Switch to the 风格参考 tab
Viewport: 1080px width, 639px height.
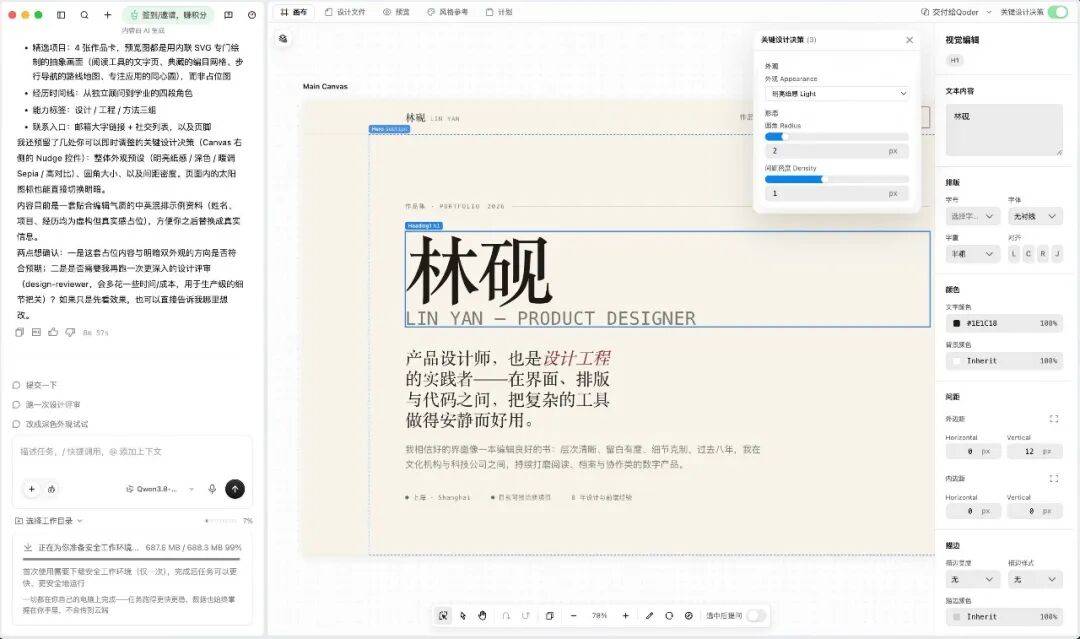(x=448, y=12)
